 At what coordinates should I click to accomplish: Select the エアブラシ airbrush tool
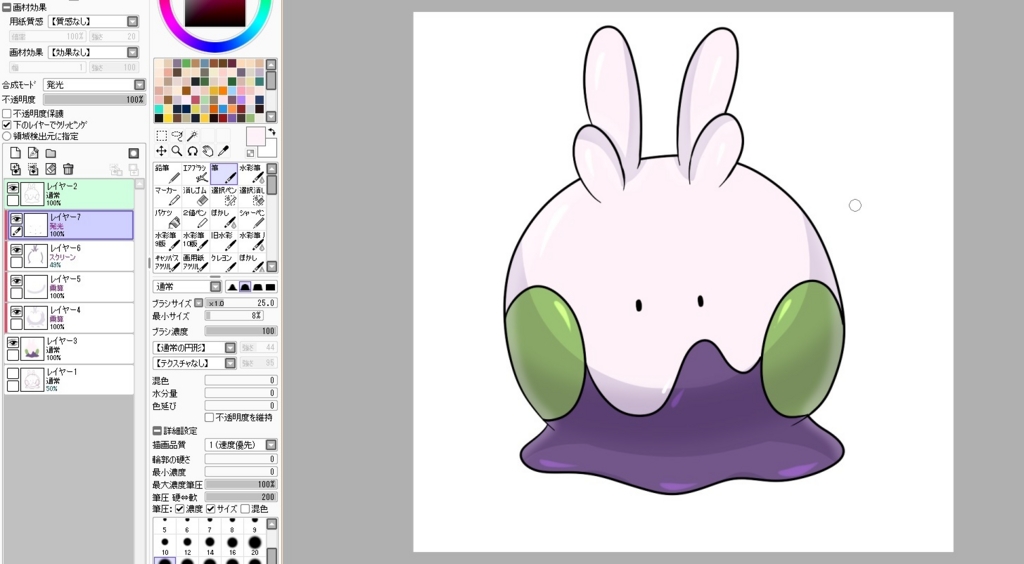click(195, 173)
